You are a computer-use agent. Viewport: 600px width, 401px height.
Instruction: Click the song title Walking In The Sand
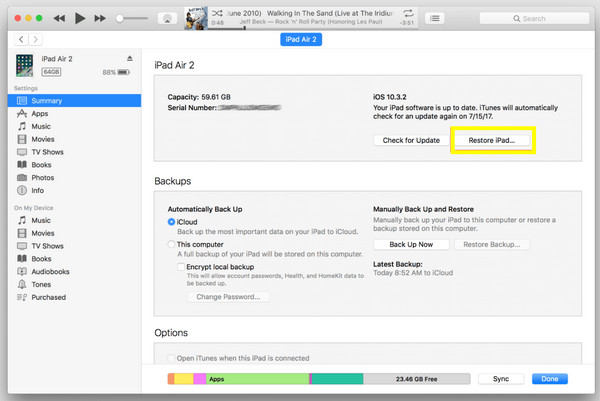click(x=330, y=13)
